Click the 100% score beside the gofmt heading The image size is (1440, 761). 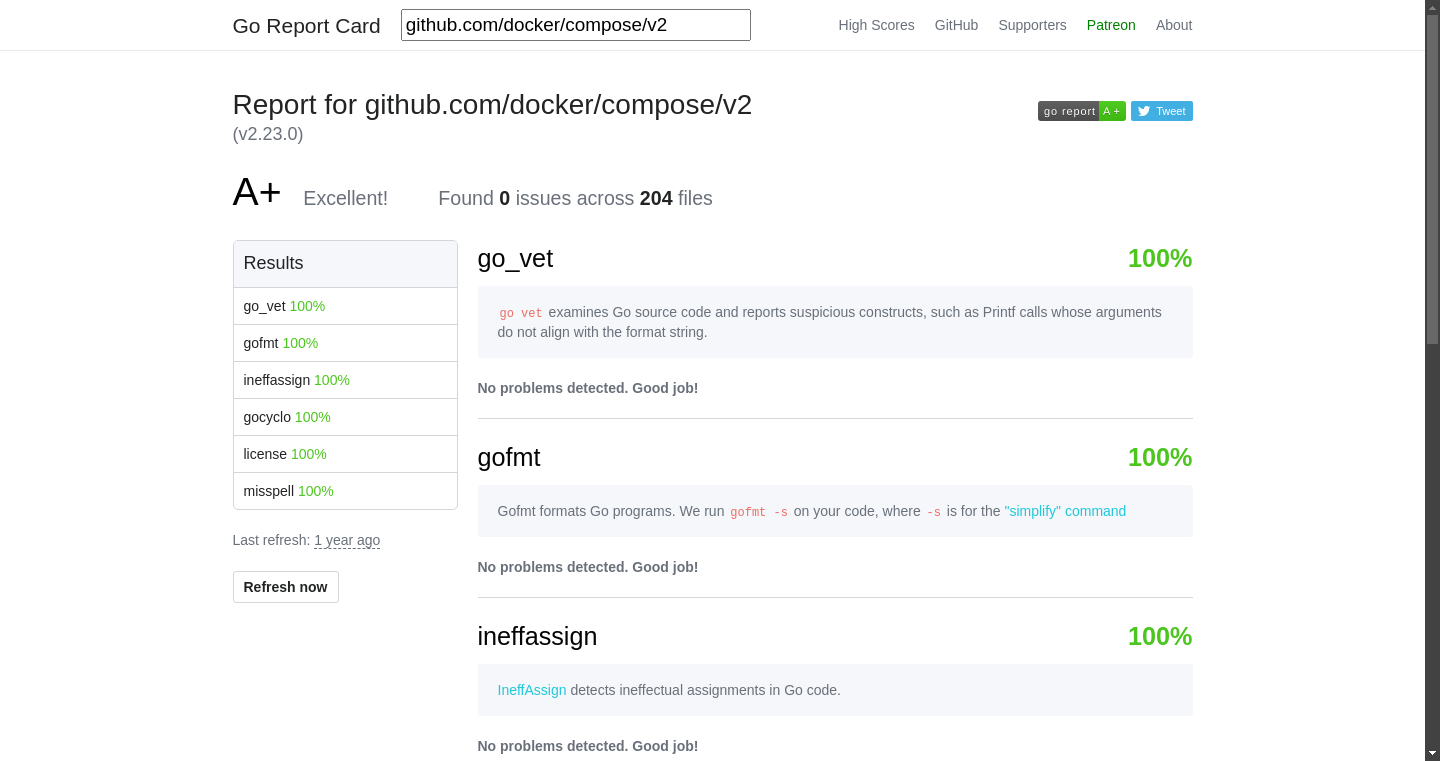pos(1160,457)
